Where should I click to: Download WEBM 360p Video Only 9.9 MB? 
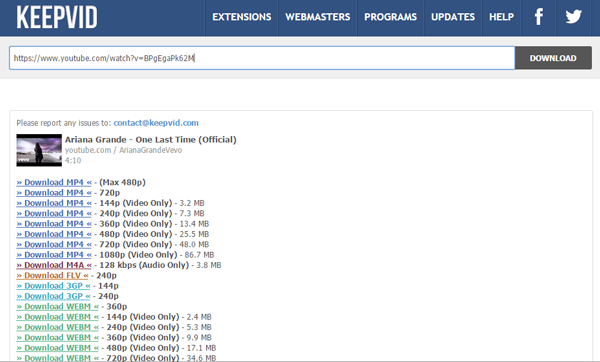click(x=57, y=338)
